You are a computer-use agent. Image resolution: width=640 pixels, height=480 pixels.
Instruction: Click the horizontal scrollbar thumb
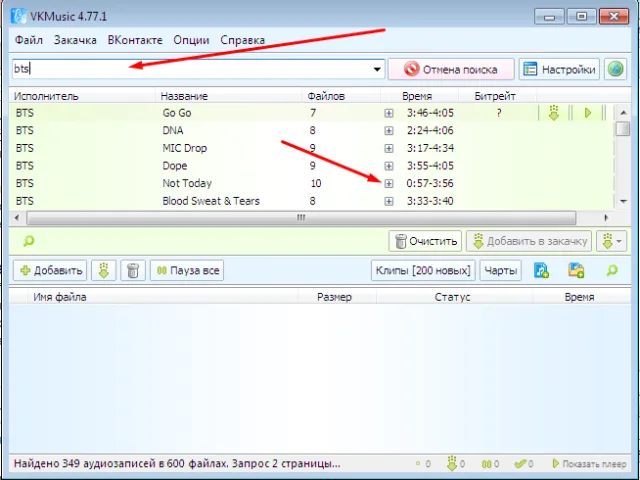point(301,218)
